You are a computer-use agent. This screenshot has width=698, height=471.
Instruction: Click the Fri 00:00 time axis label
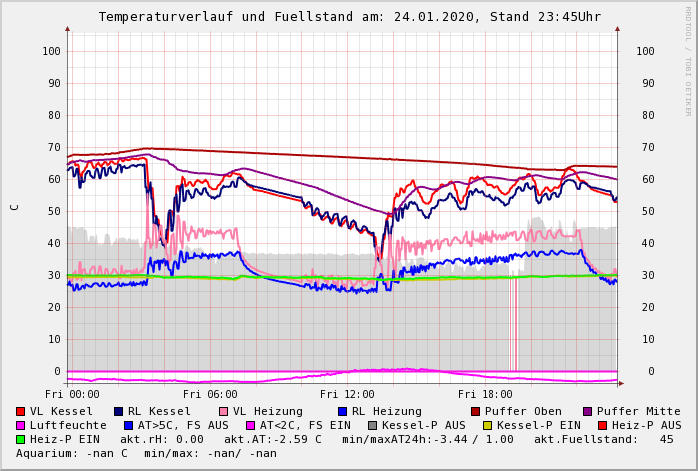point(72,394)
